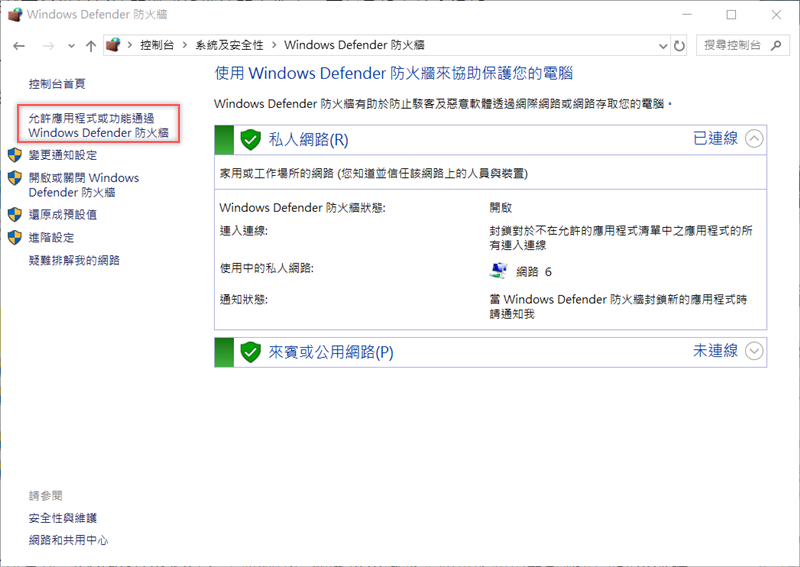
Task: Click the 請參閱 heading text
Action: (x=45, y=496)
